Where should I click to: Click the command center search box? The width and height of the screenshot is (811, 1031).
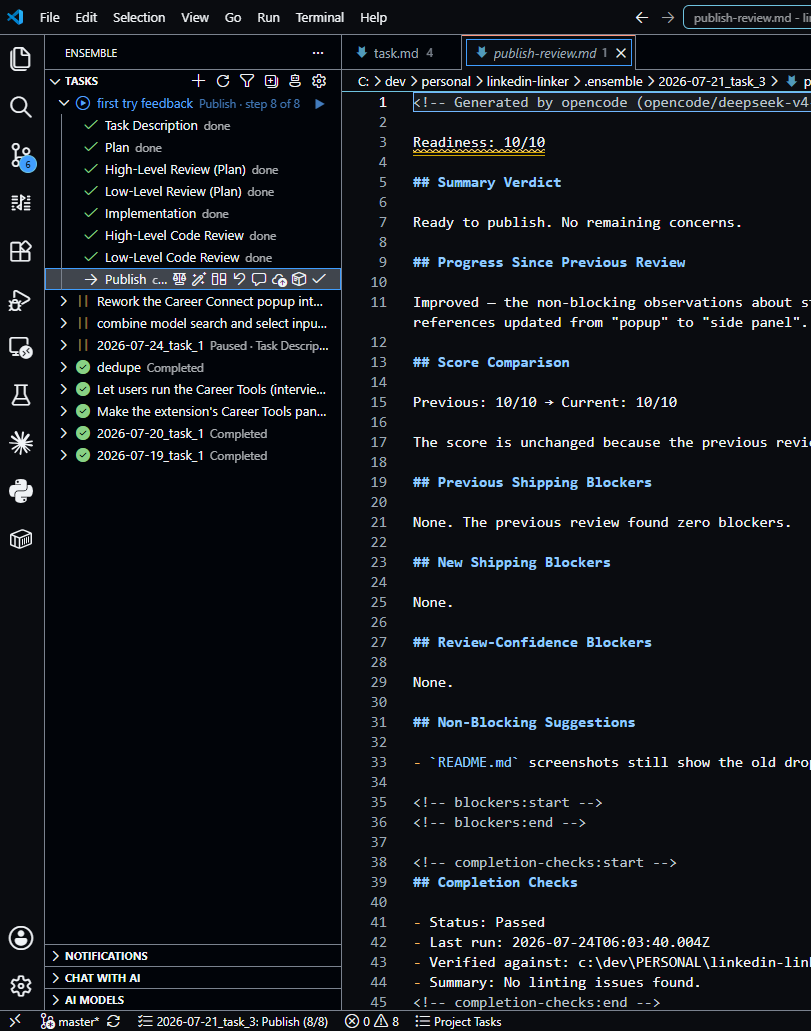click(x=747, y=18)
